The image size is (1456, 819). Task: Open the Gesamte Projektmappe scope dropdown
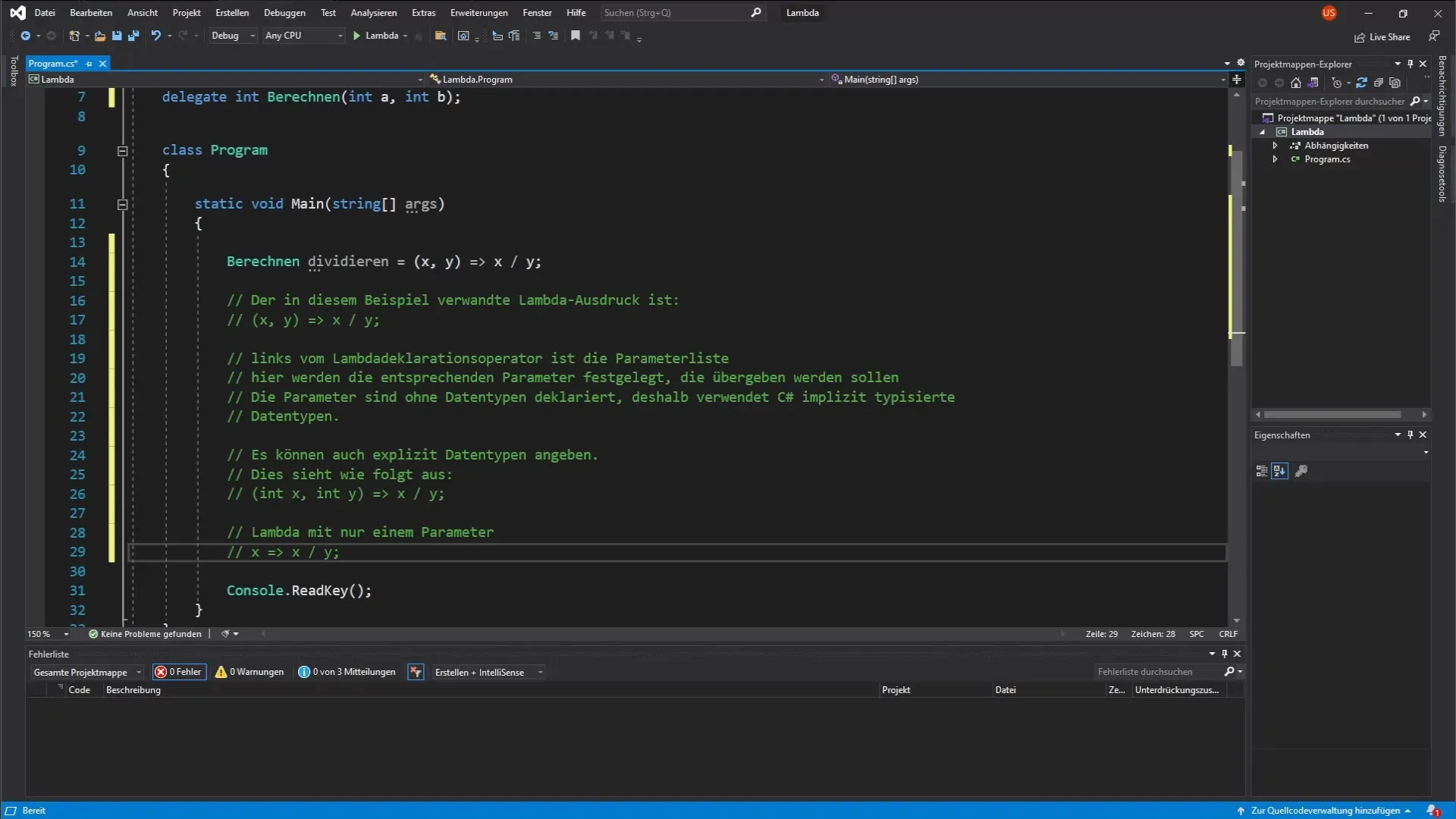coord(86,672)
